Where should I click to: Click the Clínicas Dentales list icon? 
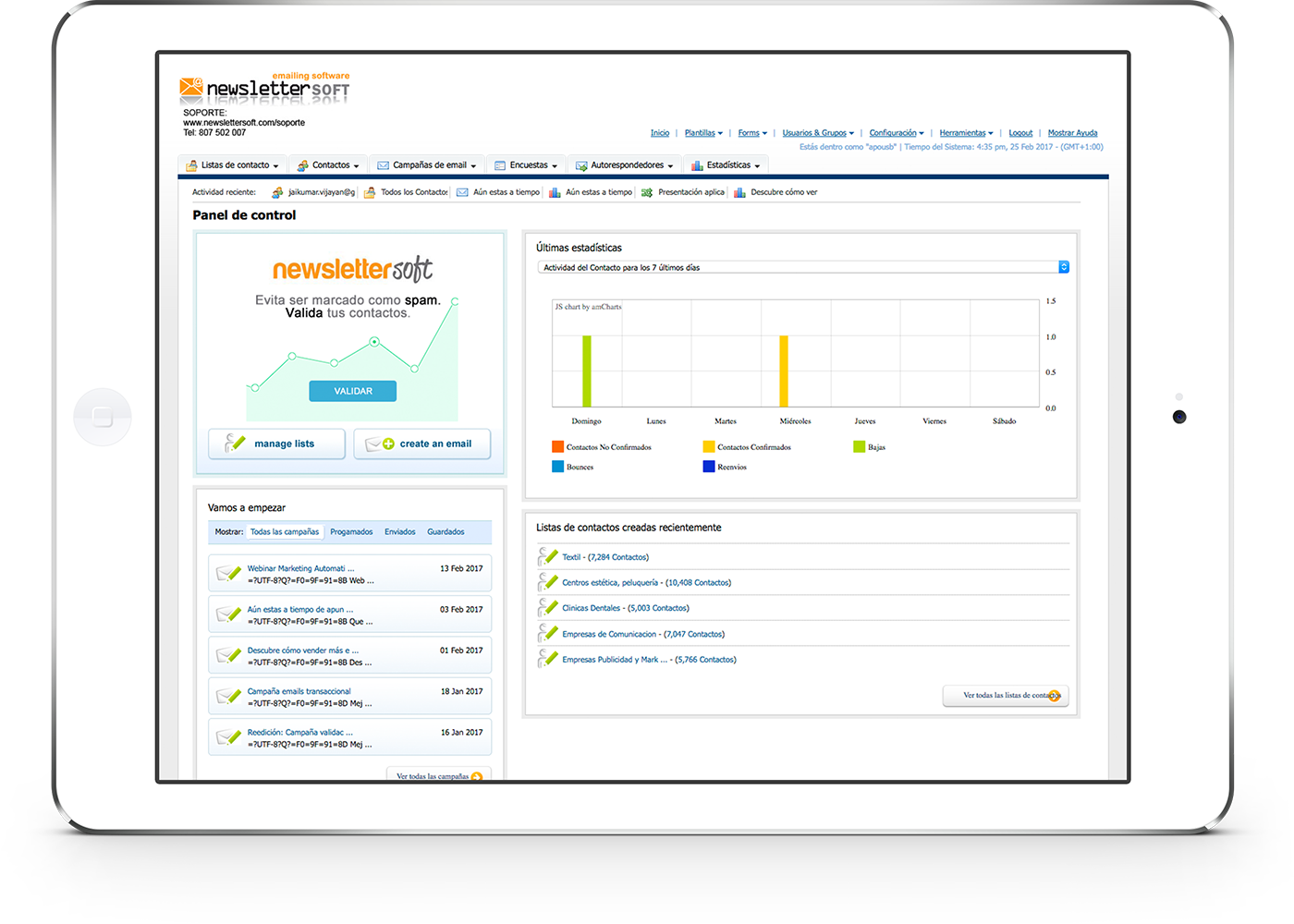pos(547,607)
